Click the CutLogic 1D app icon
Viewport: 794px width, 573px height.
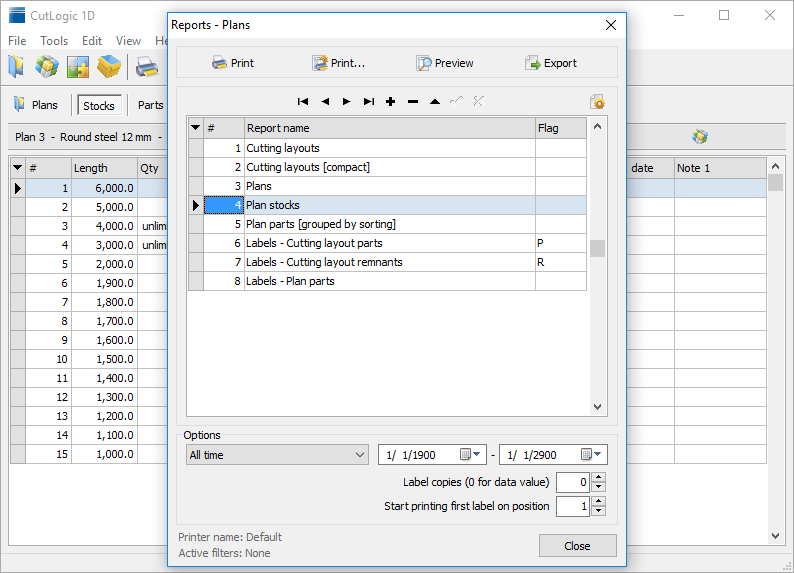pos(17,15)
